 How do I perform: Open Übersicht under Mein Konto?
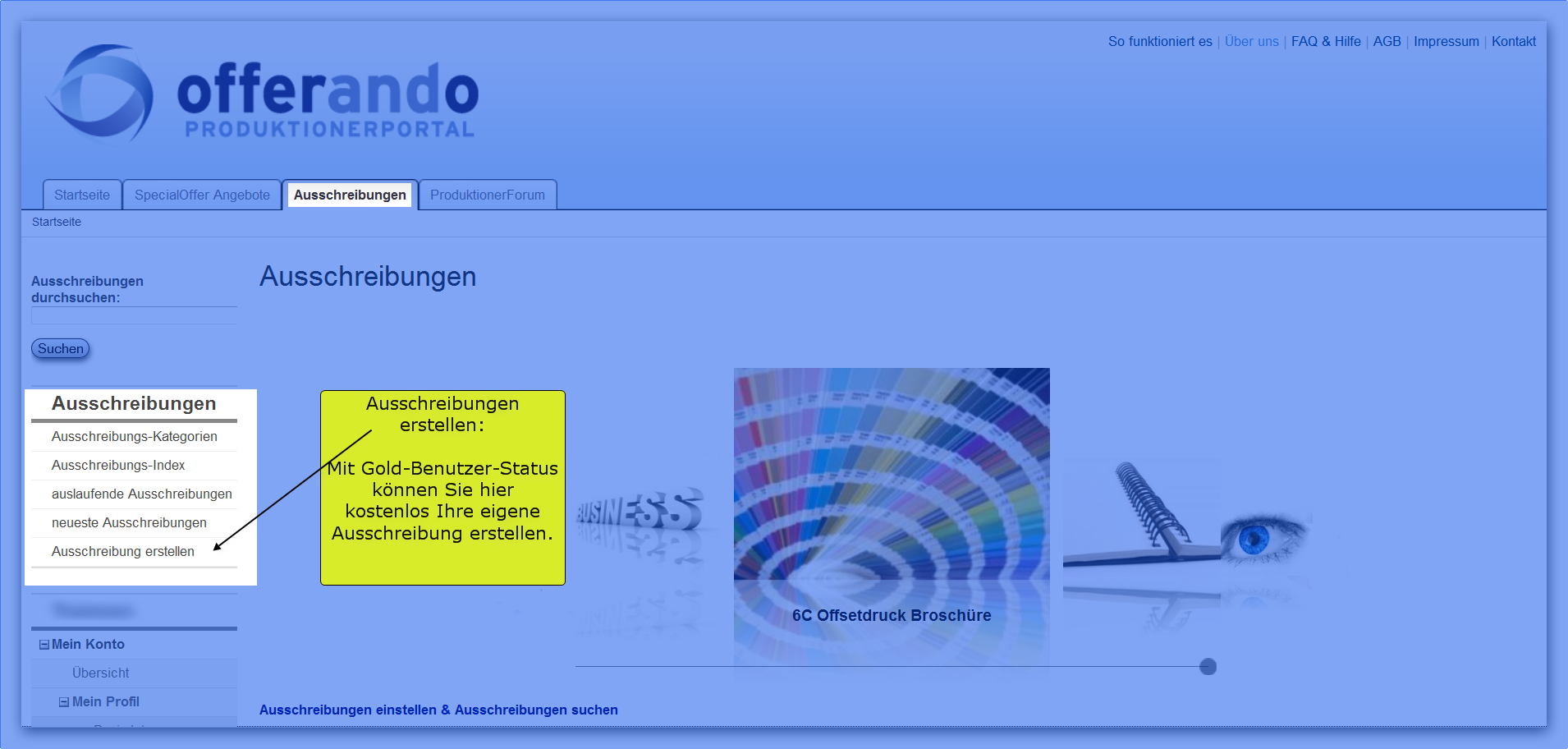click(101, 673)
